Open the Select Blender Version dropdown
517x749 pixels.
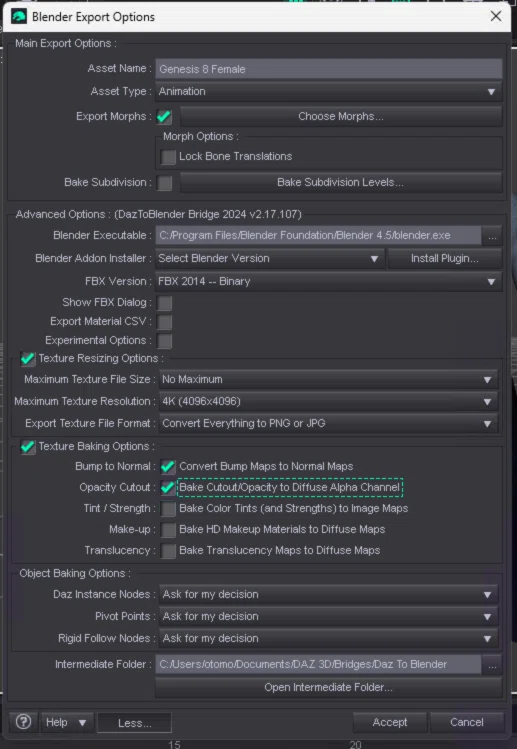click(x=270, y=258)
